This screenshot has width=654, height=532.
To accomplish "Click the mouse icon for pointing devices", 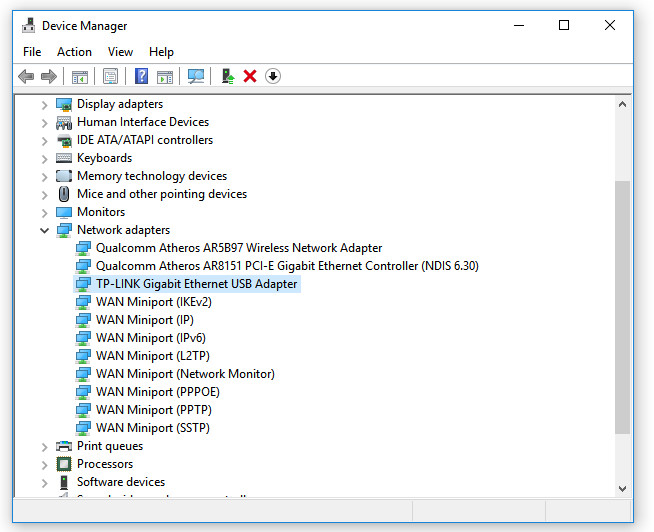I will click(x=64, y=194).
